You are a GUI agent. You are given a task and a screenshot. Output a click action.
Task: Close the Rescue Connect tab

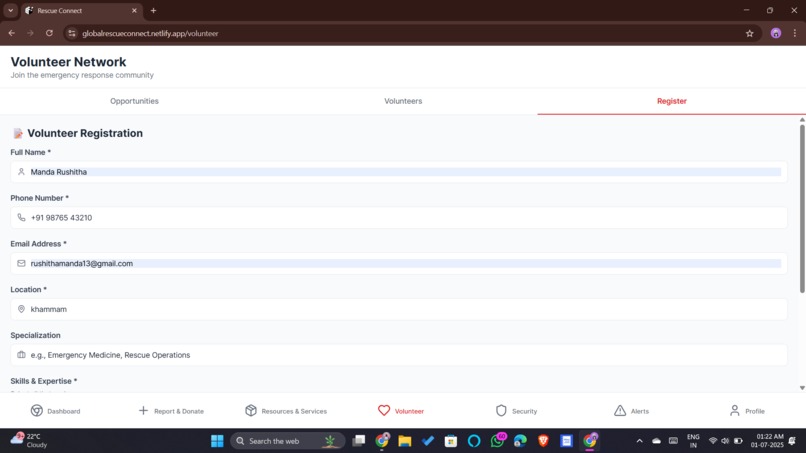[x=134, y=10]
